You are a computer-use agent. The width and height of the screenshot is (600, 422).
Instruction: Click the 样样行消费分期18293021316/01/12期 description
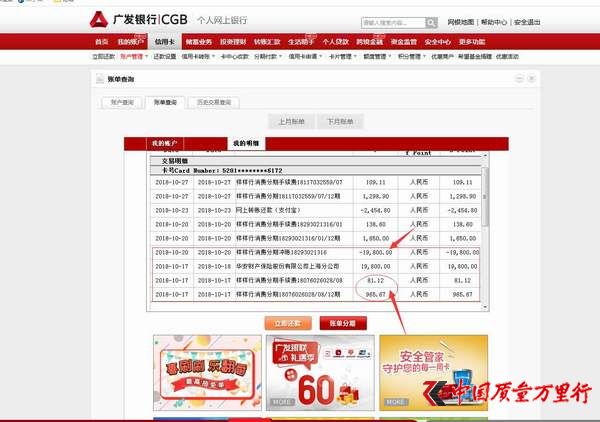[x=288, y=238]
